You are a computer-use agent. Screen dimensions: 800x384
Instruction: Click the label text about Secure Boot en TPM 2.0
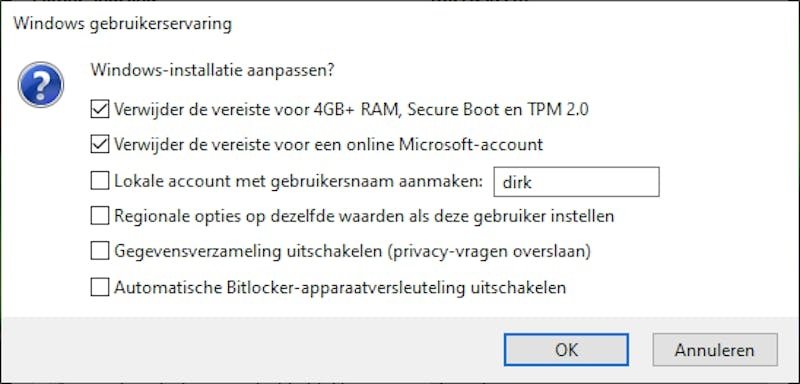(x=352, y=109)
